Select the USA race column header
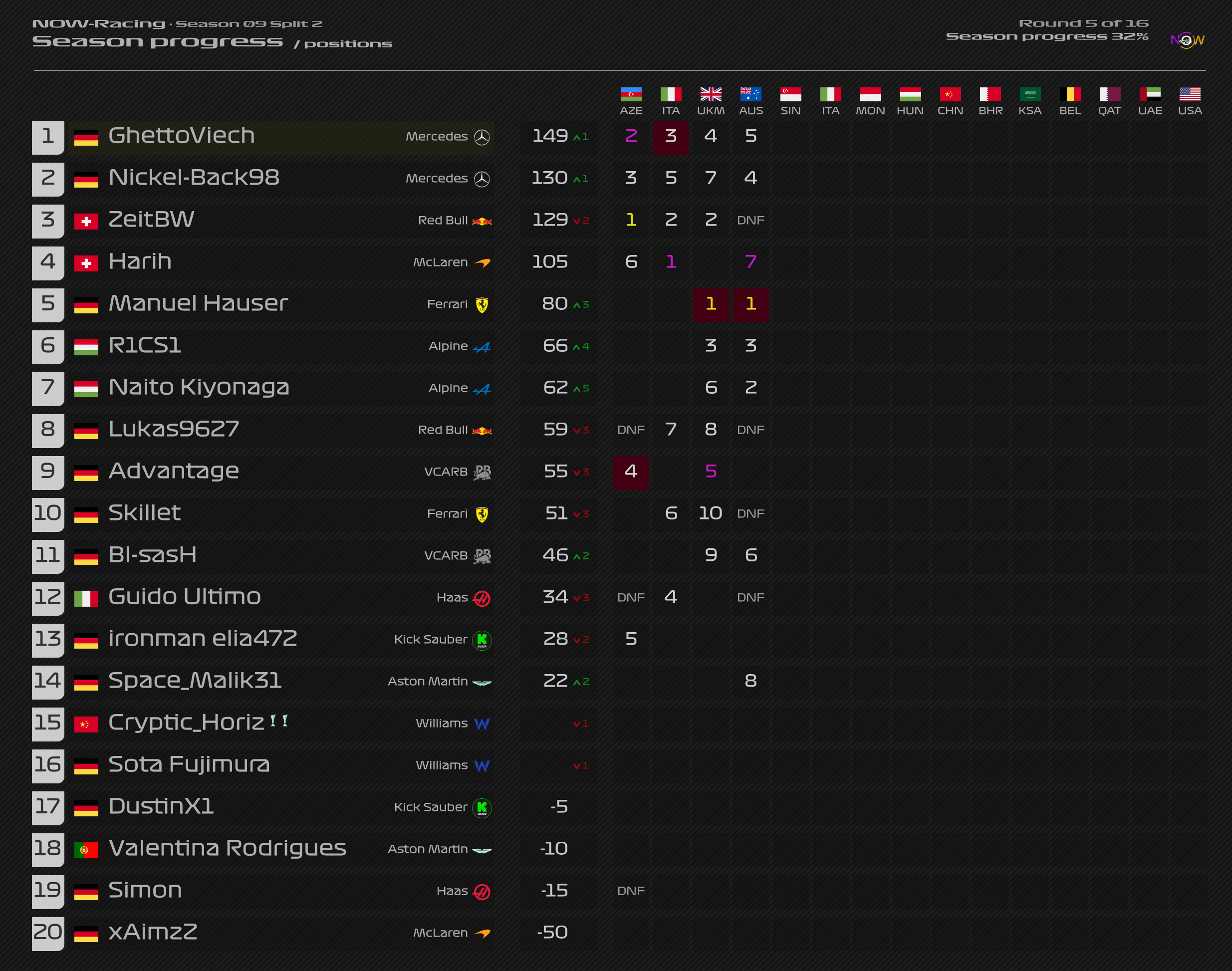1232x971 pixels. 1190,110
